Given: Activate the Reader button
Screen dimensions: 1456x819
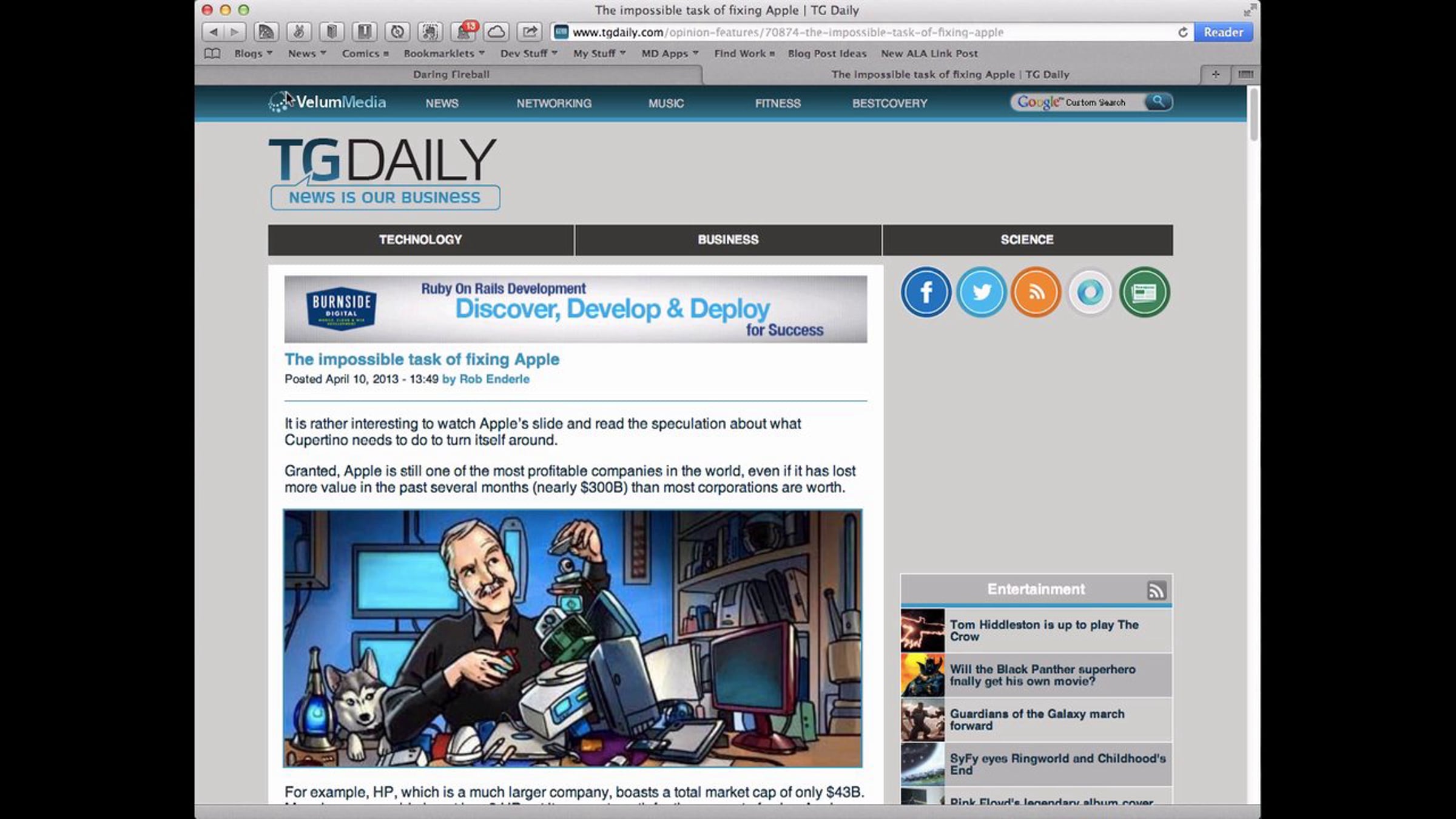Looking at the screenshot, I should click(1223, 32).
